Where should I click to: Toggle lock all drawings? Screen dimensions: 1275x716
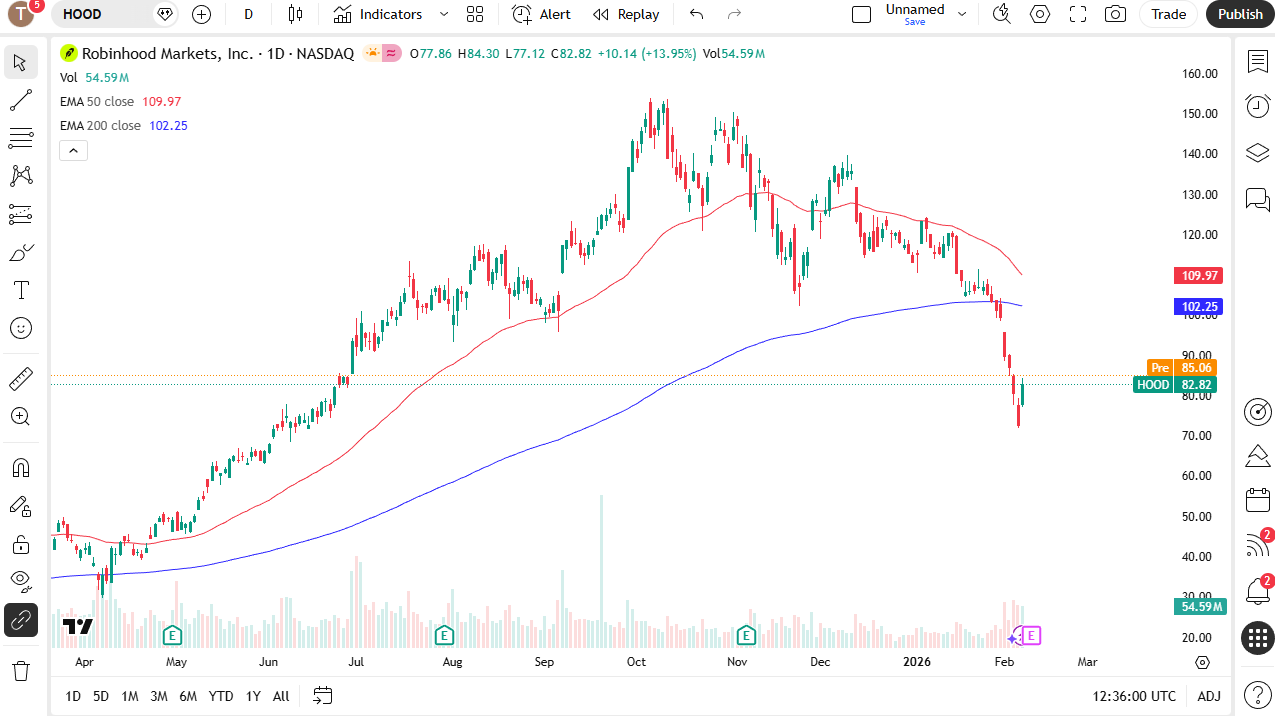point(21,544)
